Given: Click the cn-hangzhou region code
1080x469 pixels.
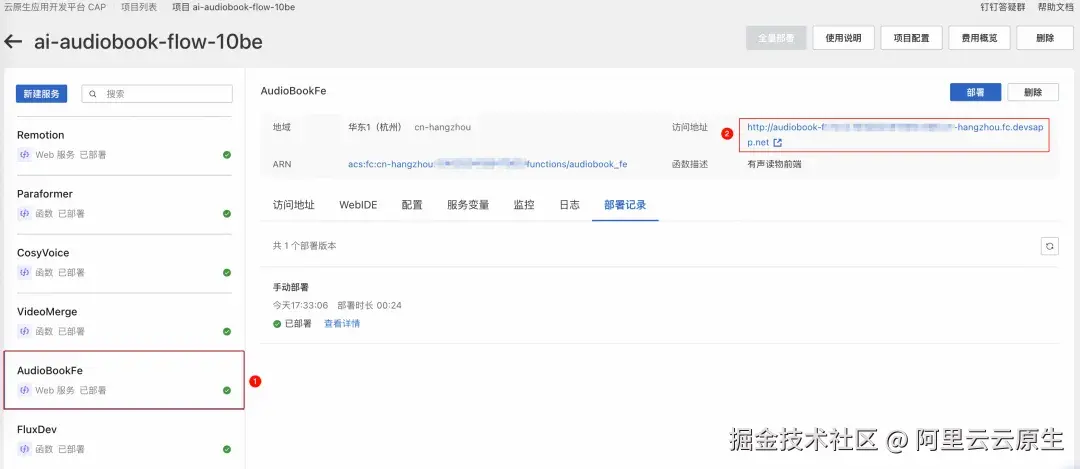Looking at the screenshot, I should [443, 127].
